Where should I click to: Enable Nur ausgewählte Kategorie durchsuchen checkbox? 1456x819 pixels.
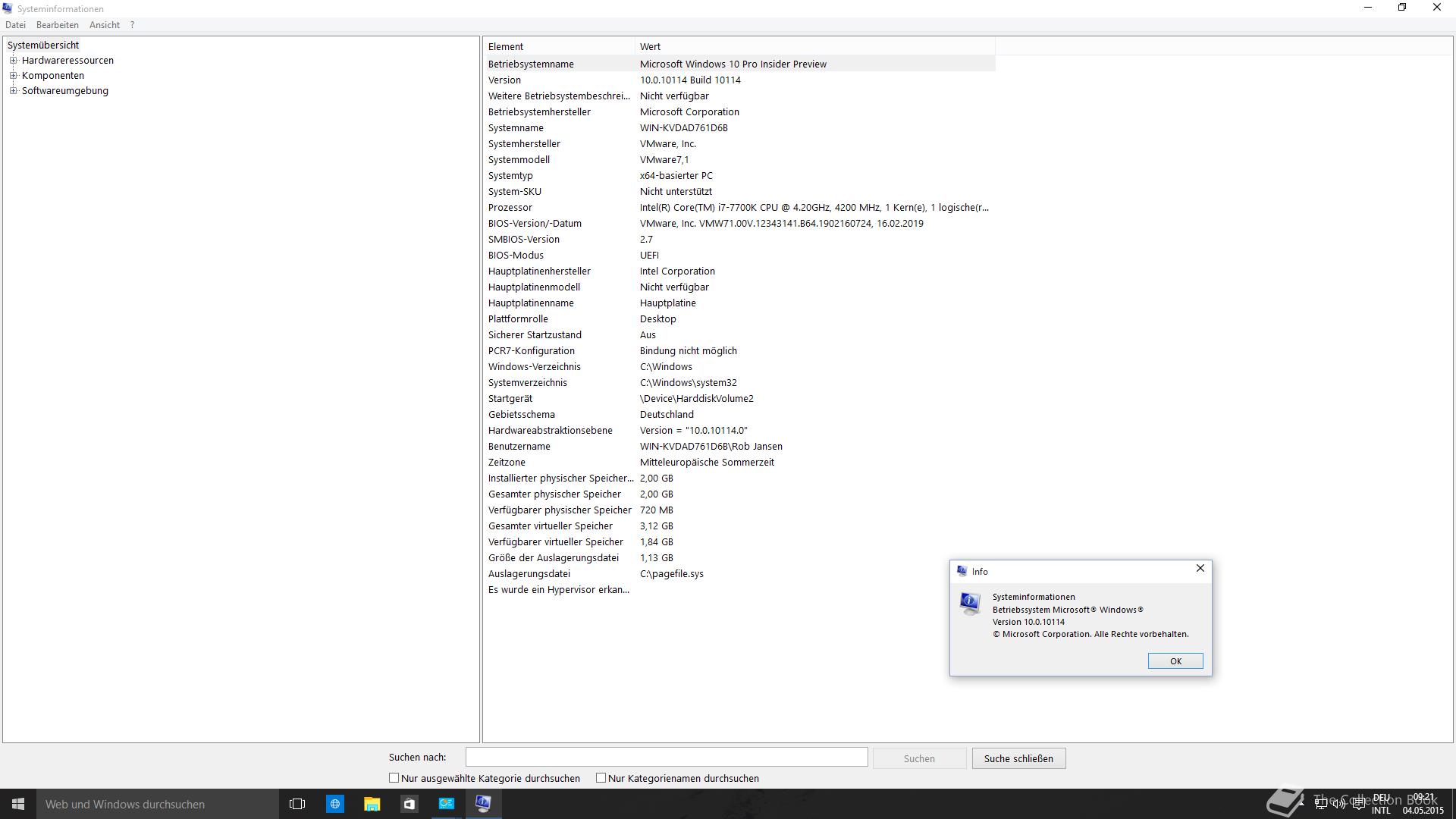394,778
